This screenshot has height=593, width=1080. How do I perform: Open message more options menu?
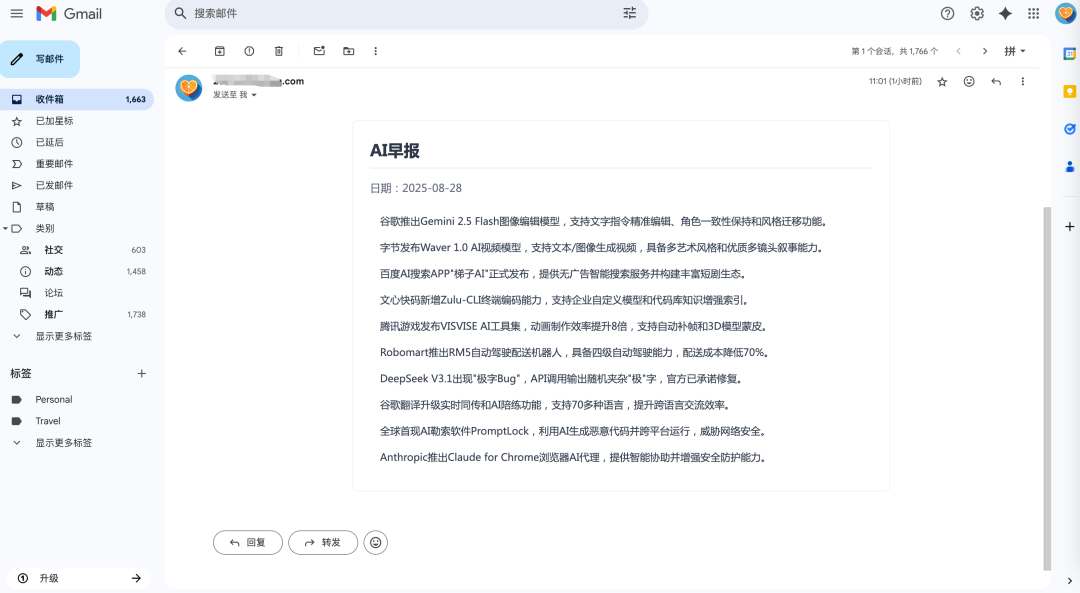coord(1023,81)
